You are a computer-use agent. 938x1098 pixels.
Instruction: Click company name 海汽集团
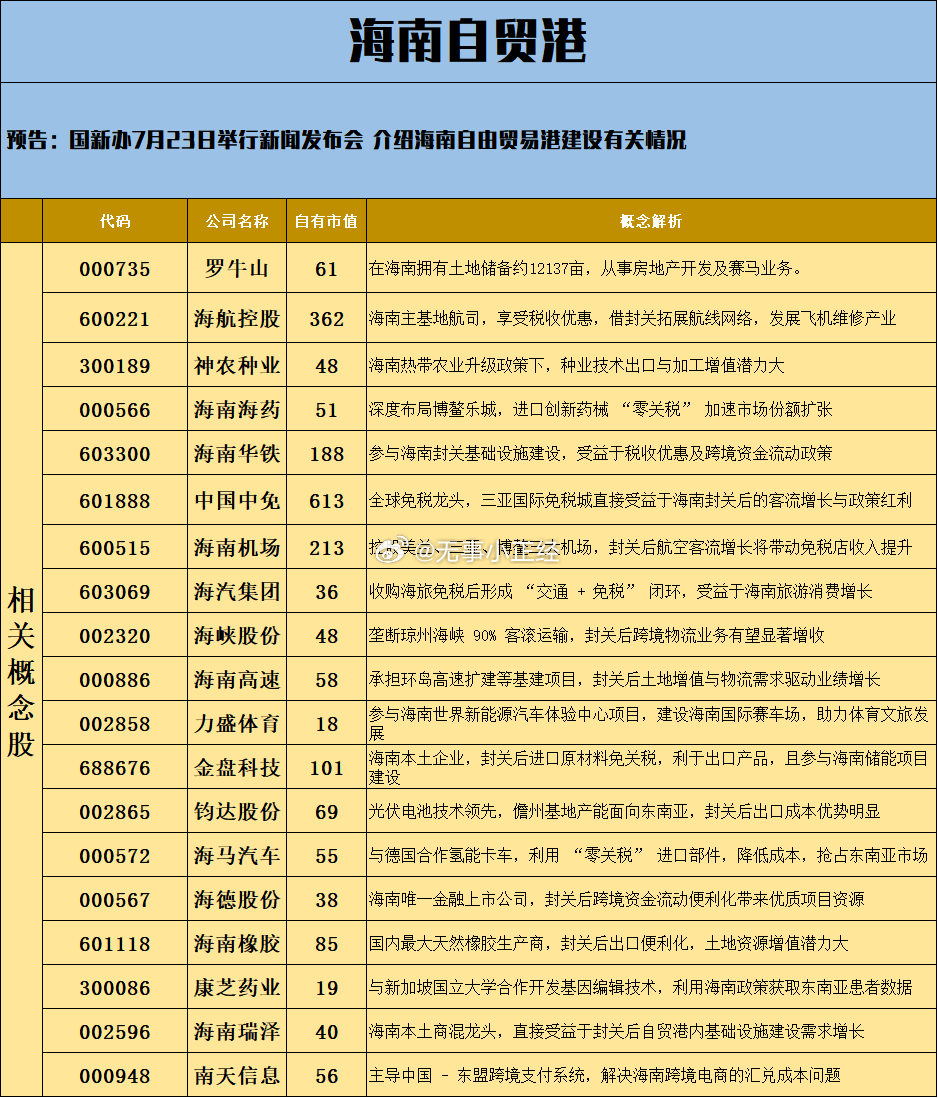coord(237,592)
